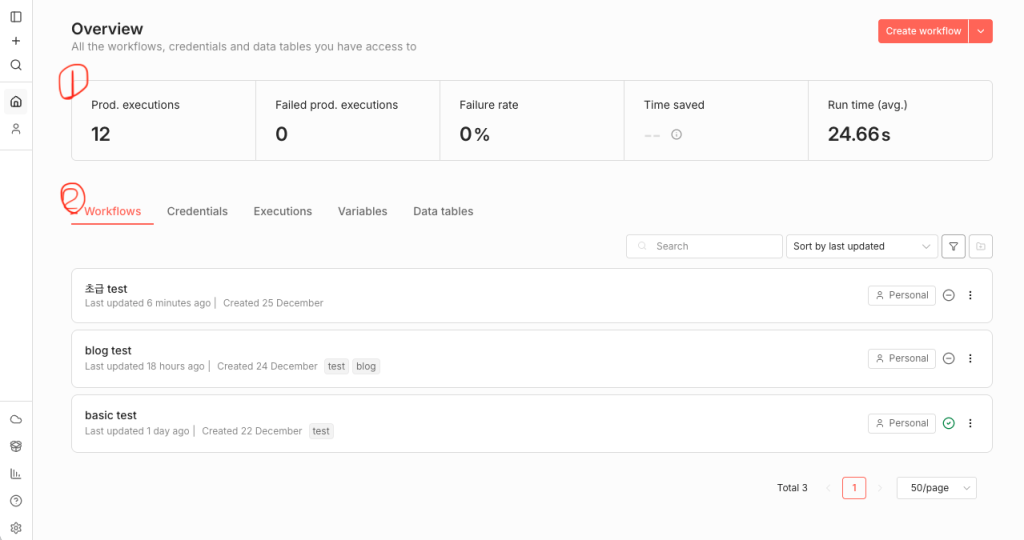
Task: Click the filter funnel icon button
Action: click(954, 246)
